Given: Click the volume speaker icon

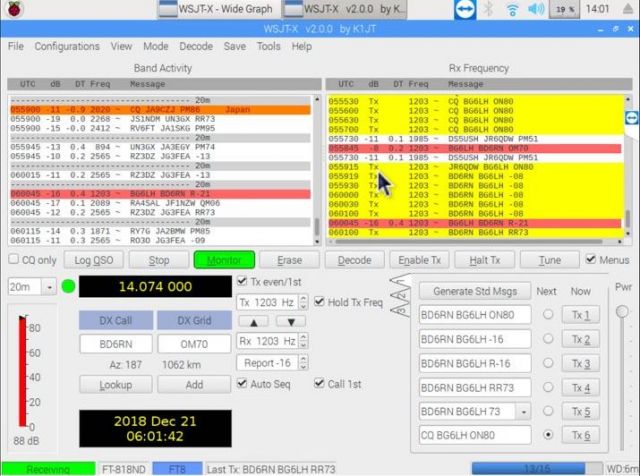Looking at the screenshot, I should (536, 9).
